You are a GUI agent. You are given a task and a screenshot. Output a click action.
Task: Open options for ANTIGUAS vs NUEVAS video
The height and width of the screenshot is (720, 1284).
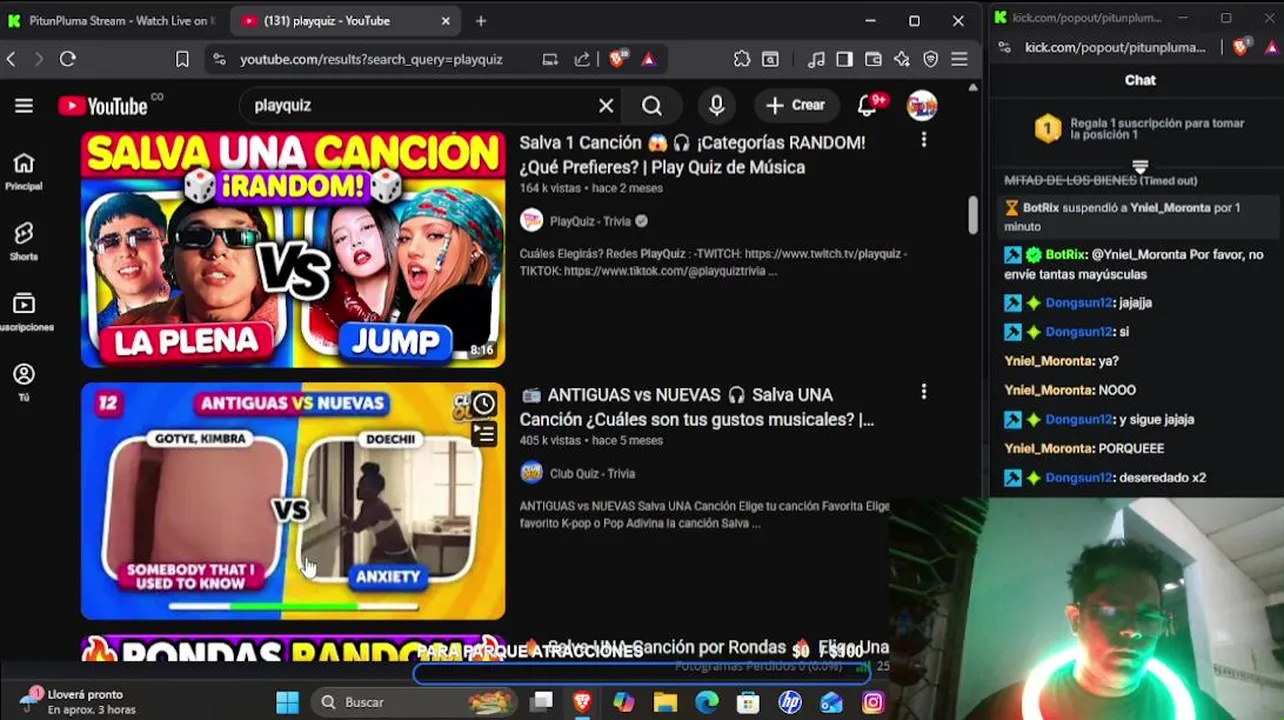tap(923, 392)
